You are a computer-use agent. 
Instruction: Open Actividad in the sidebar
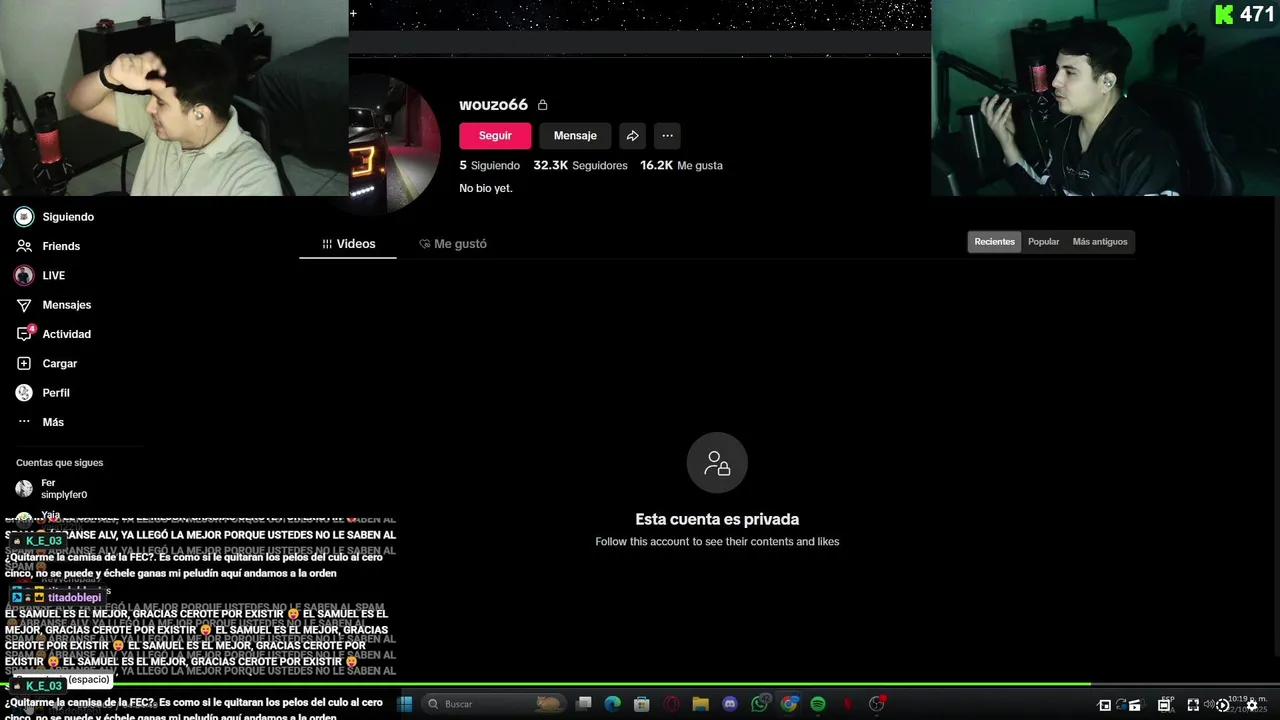(x=66, y=334)
